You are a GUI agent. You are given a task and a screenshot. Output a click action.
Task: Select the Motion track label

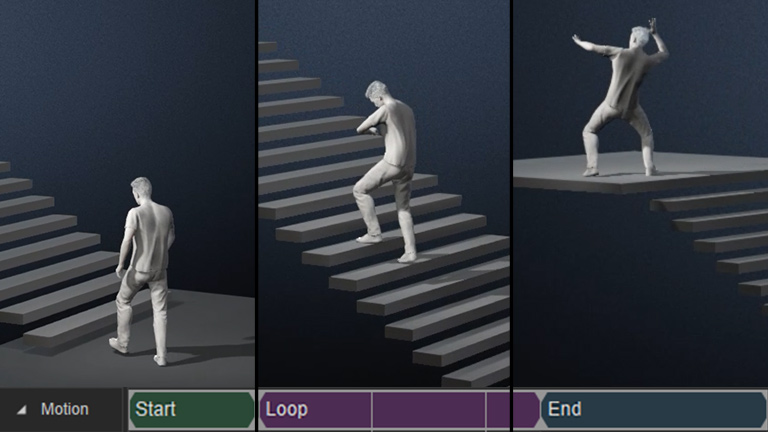pyautogui.click(x=65, y=409)
